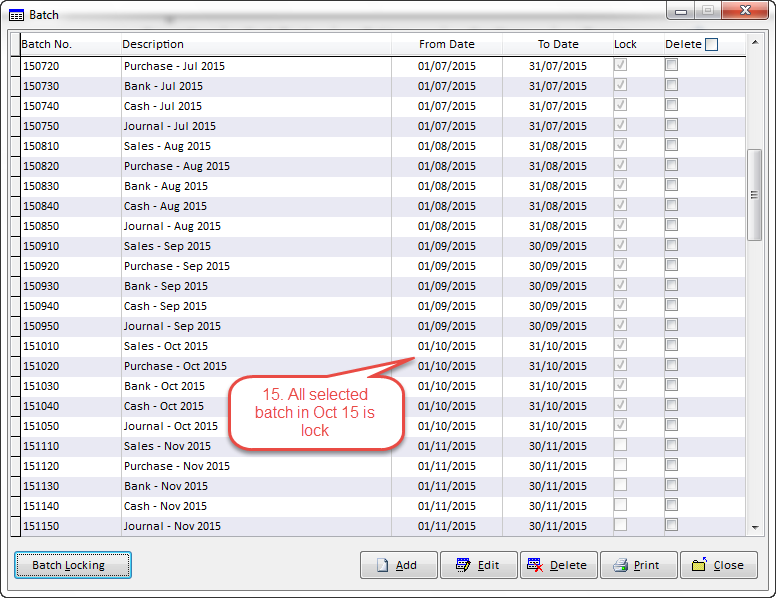The image size is (776, 598).
Task: Click the From Date column header
Action: [x=446, y=44]
